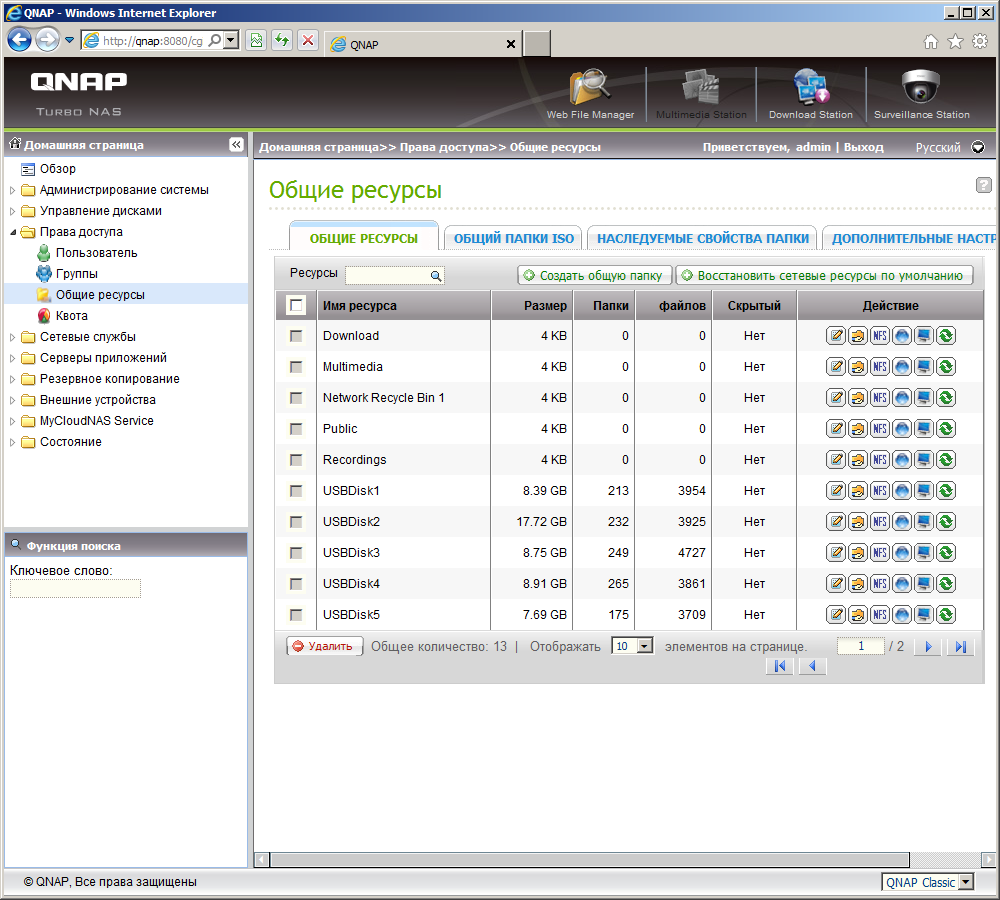Click green refresh icon for USBDisk1
Image resolution: width=1000 pixels, height=900 pixels.
[x=946, y=491]
